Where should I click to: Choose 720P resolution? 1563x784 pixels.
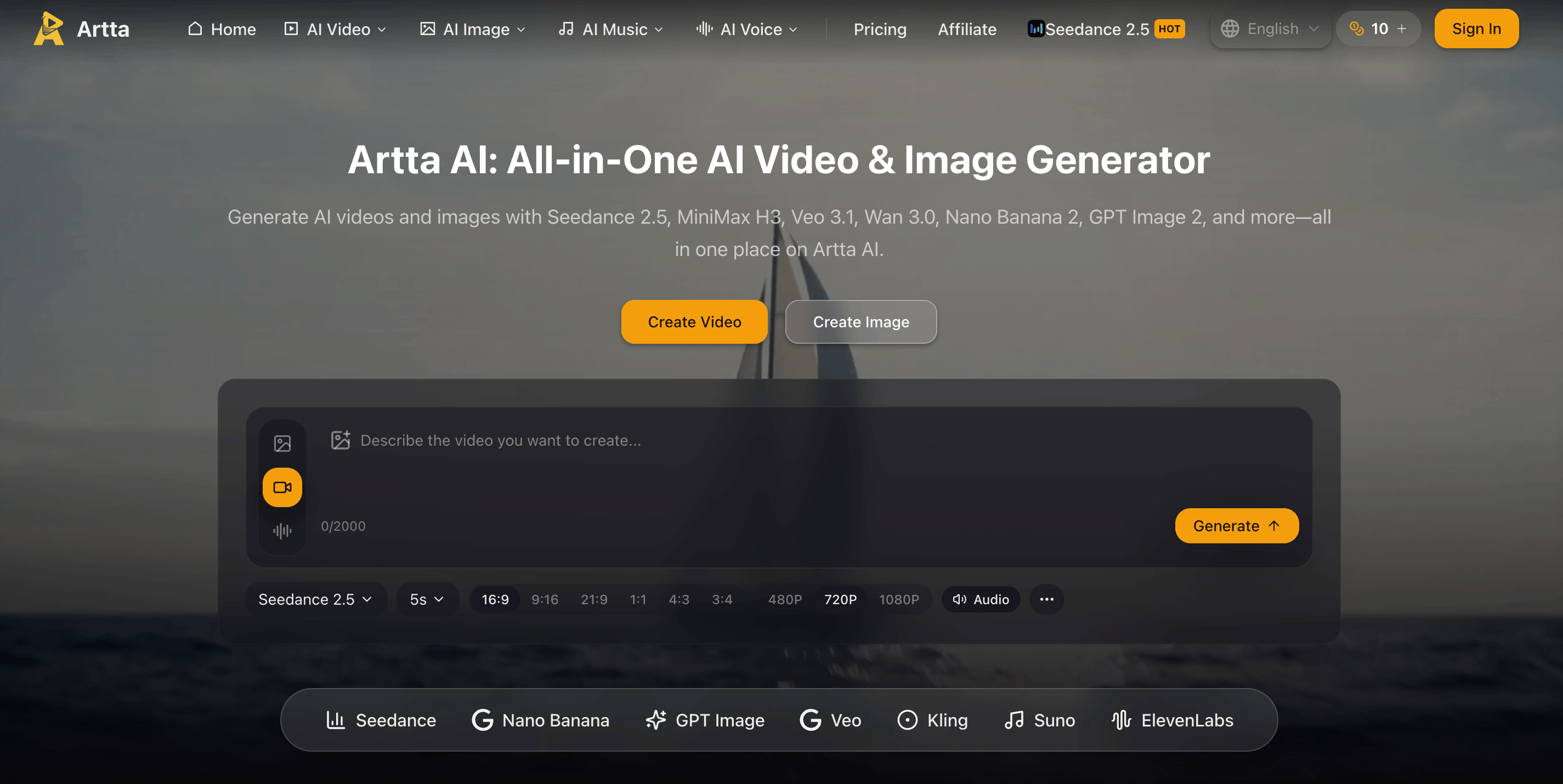click(x=840, y=599)
